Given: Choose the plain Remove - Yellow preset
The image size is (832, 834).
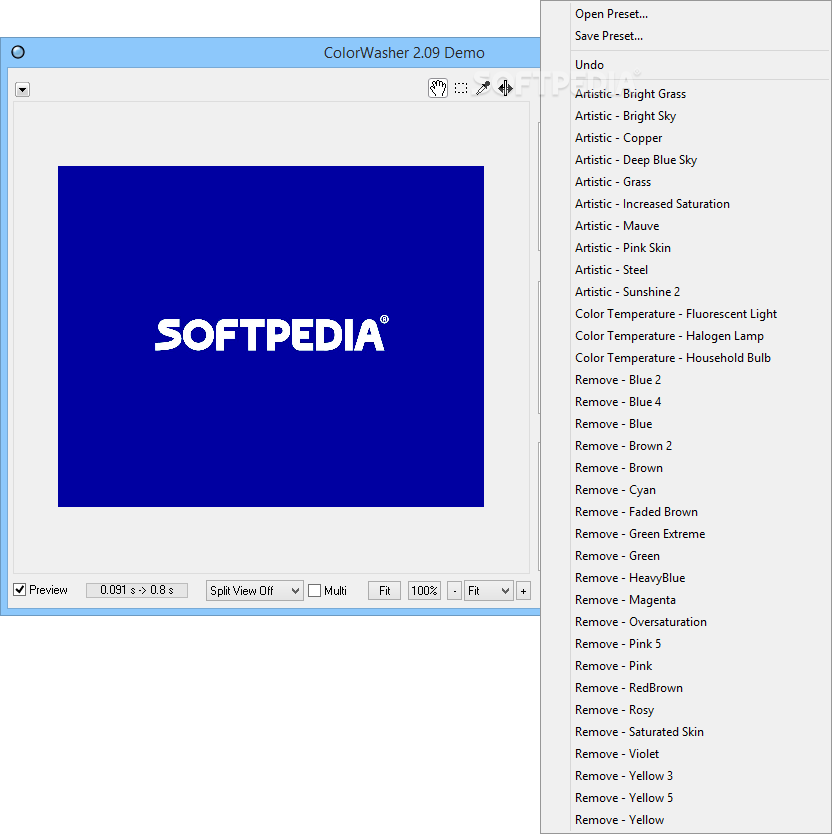Looking at the screenshot, I should 685,820.
